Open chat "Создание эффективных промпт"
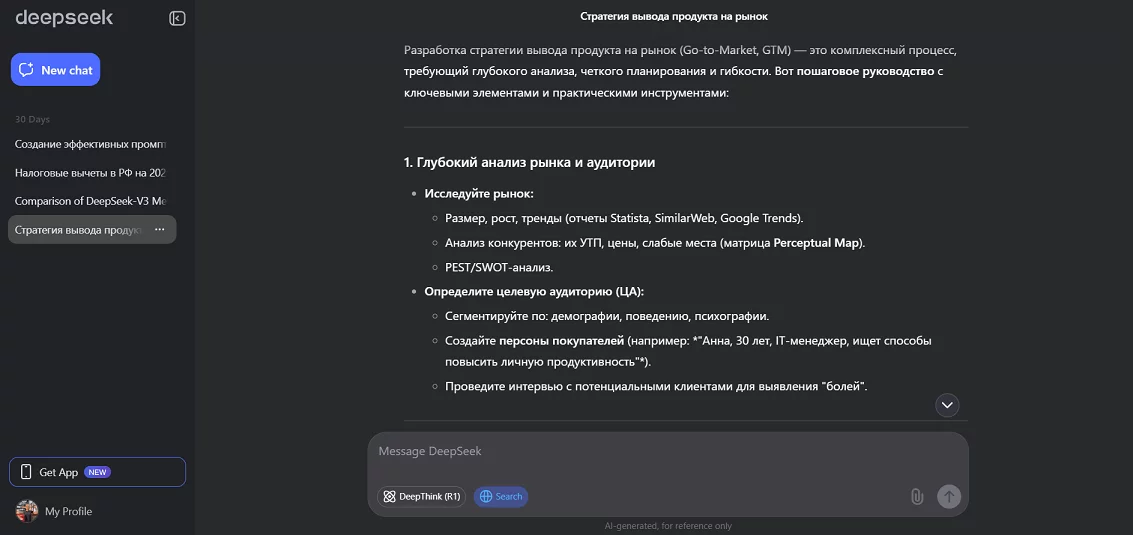The width and height of the screenshot is (1133, 535). tap(92, 144)
